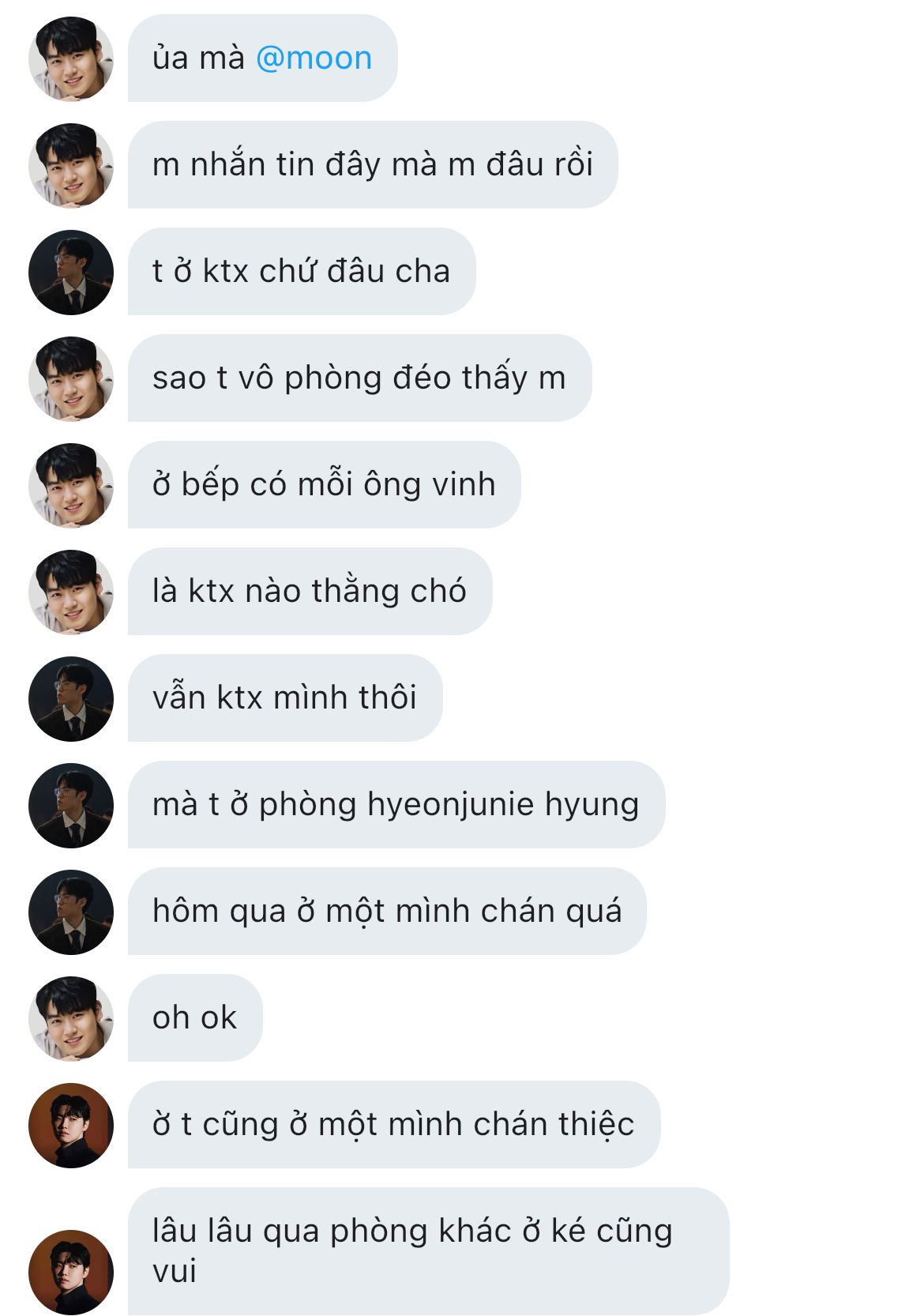
Task: Select the 'm nhắn tin đây mà m đâu rồi' bubble
Action: point(373,164)
